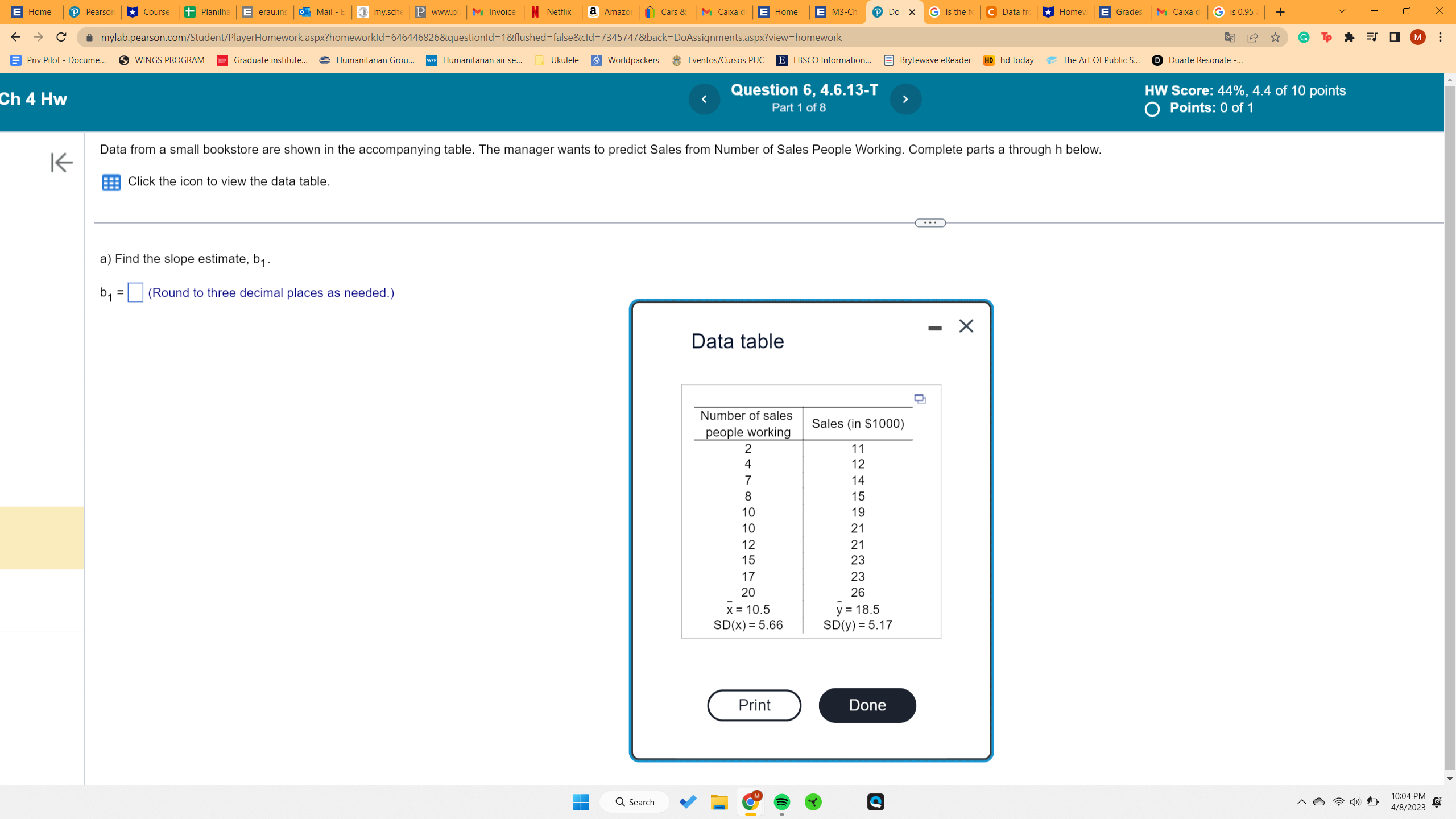Minimize the Data table dialog

(934, 328)
